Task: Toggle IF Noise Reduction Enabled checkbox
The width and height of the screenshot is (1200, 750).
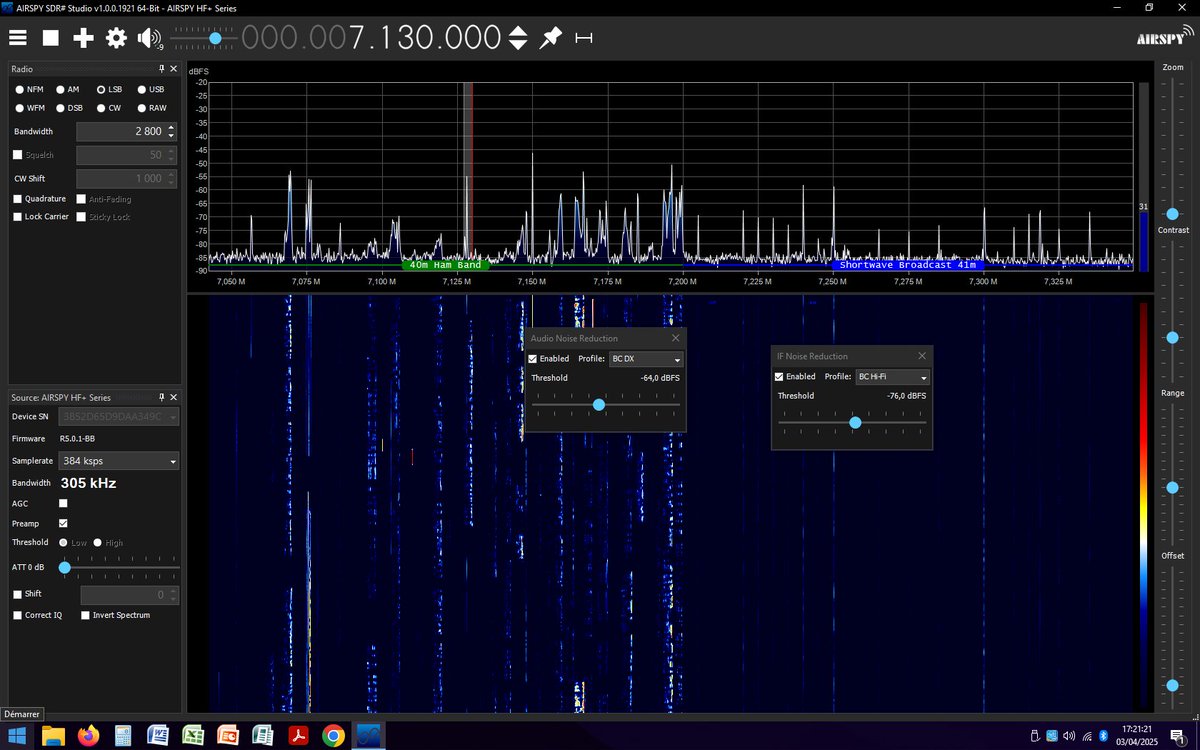Action: pyautogui.click(x=780, y=377)
